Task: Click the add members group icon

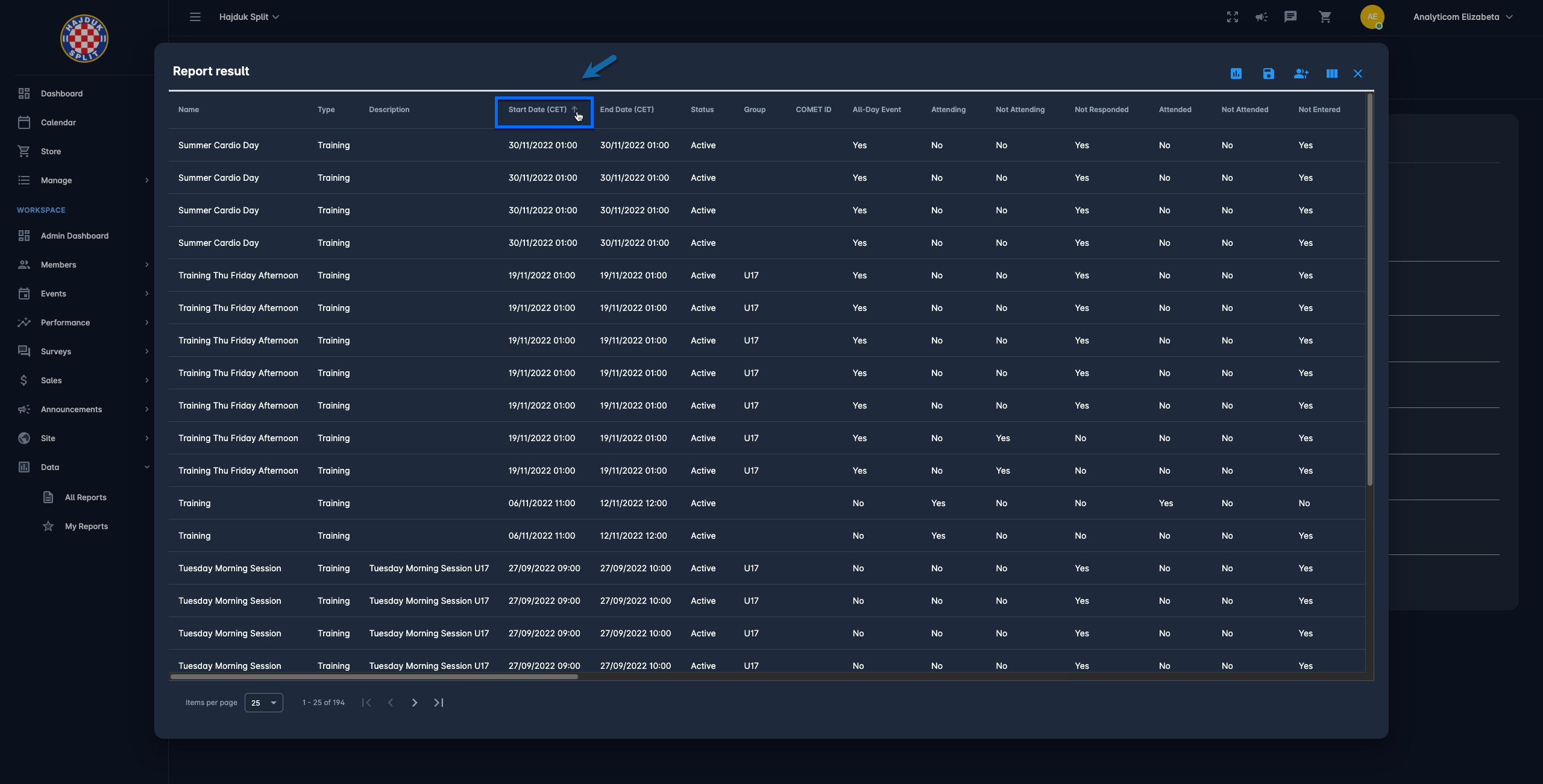Action: (1301, 74)
